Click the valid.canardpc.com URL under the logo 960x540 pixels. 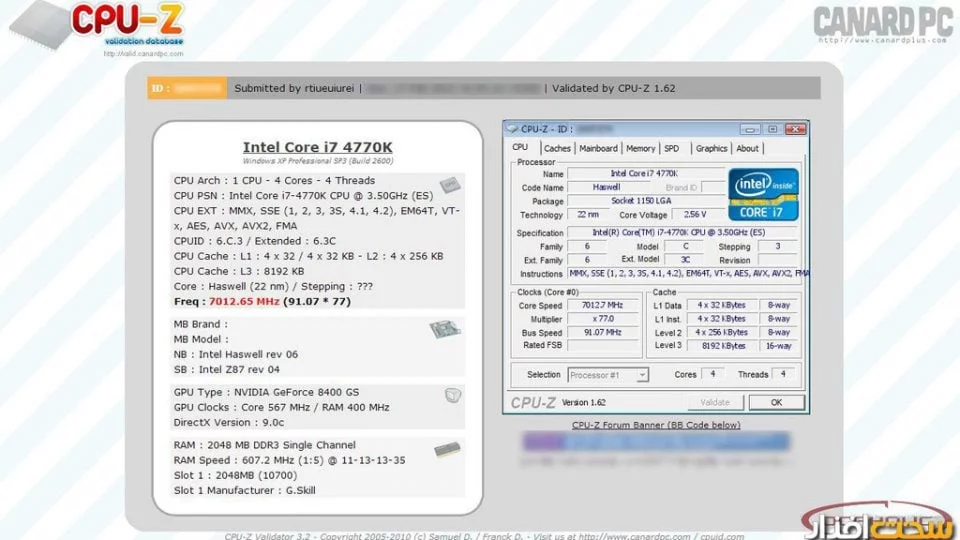[x=143, y=54]
